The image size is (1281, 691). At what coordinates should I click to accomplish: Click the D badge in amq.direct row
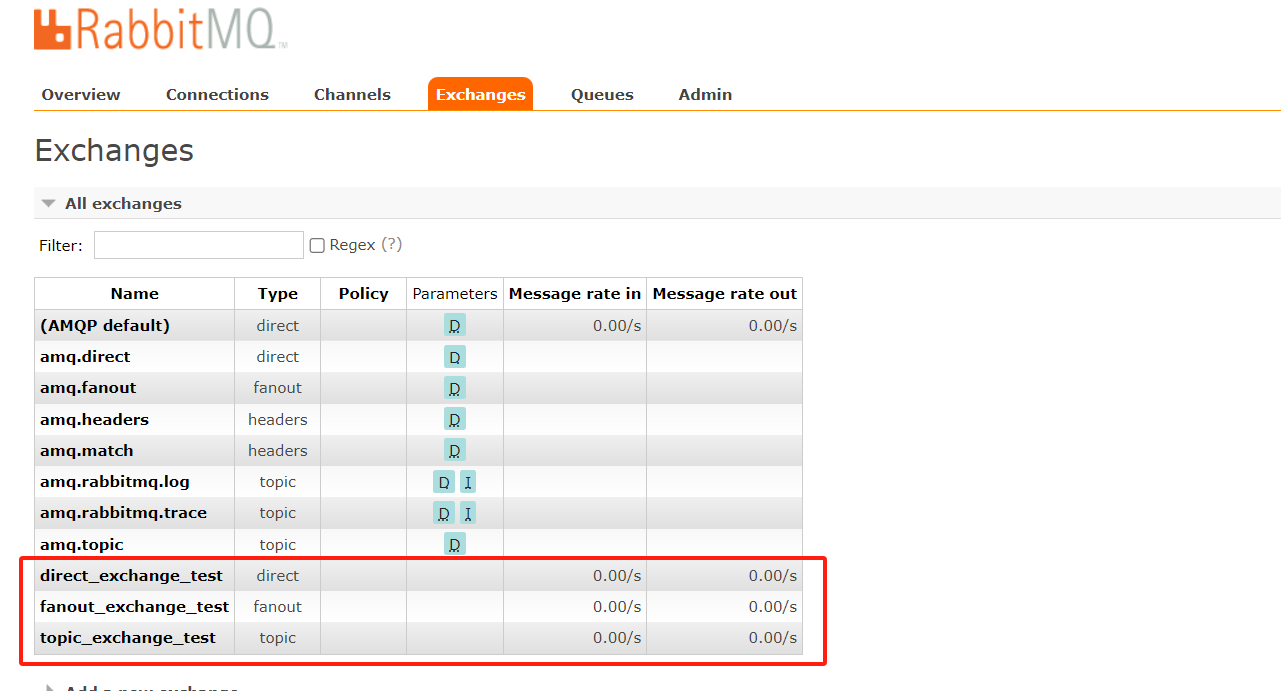click(x=455, y=357)
